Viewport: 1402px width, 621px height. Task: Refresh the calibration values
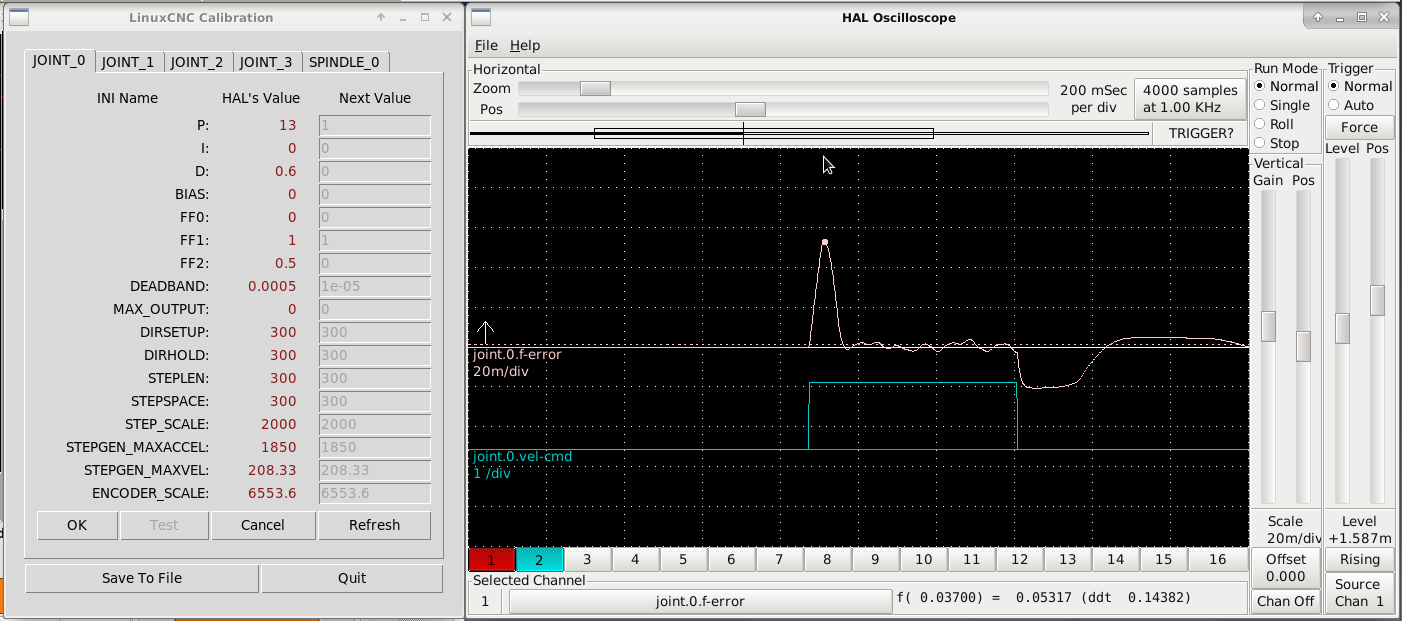pos(375,525)
